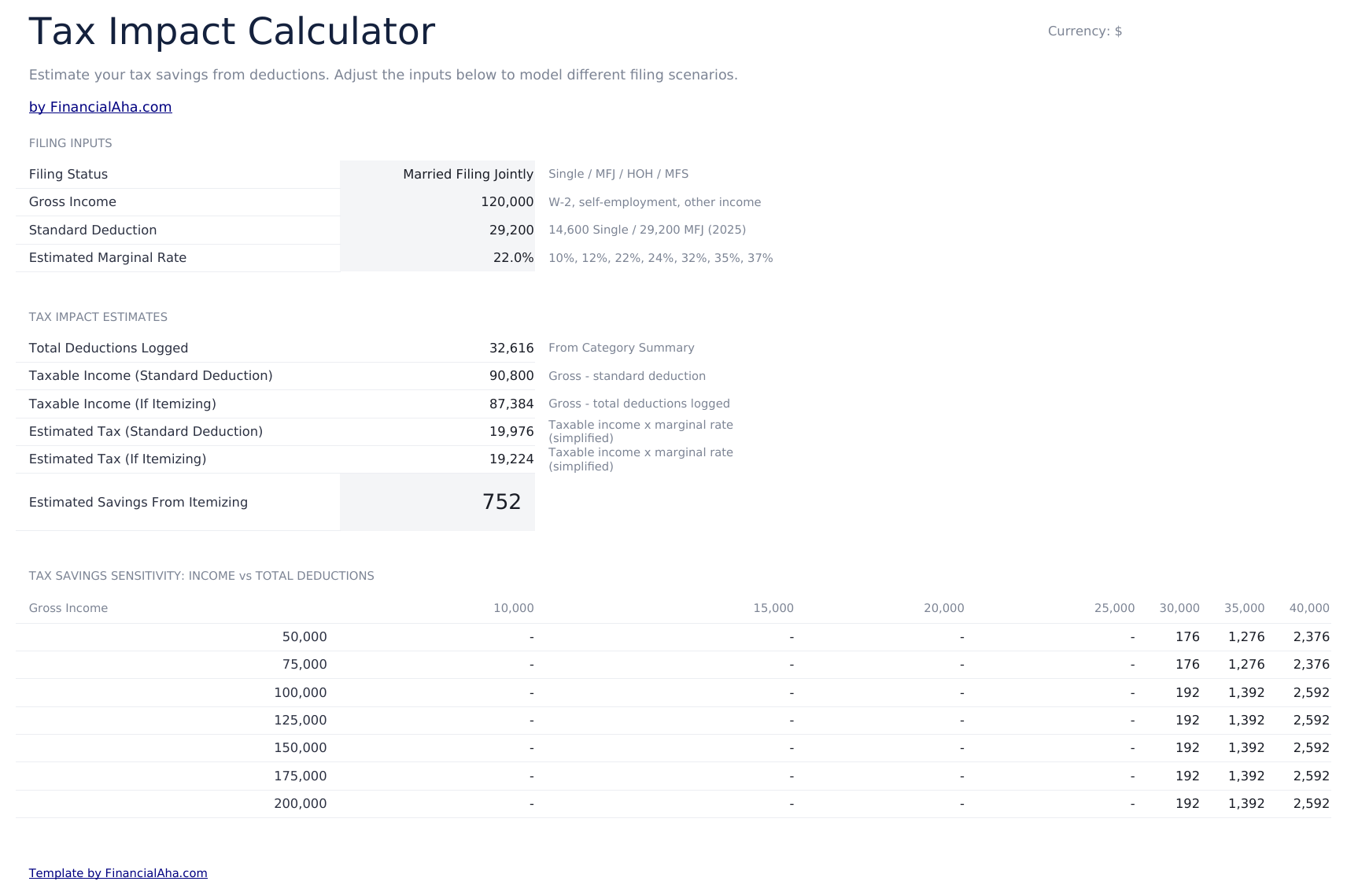Select the Currency: $ label
This screenshot has width=1347, height=896.
coord(1084,31)
